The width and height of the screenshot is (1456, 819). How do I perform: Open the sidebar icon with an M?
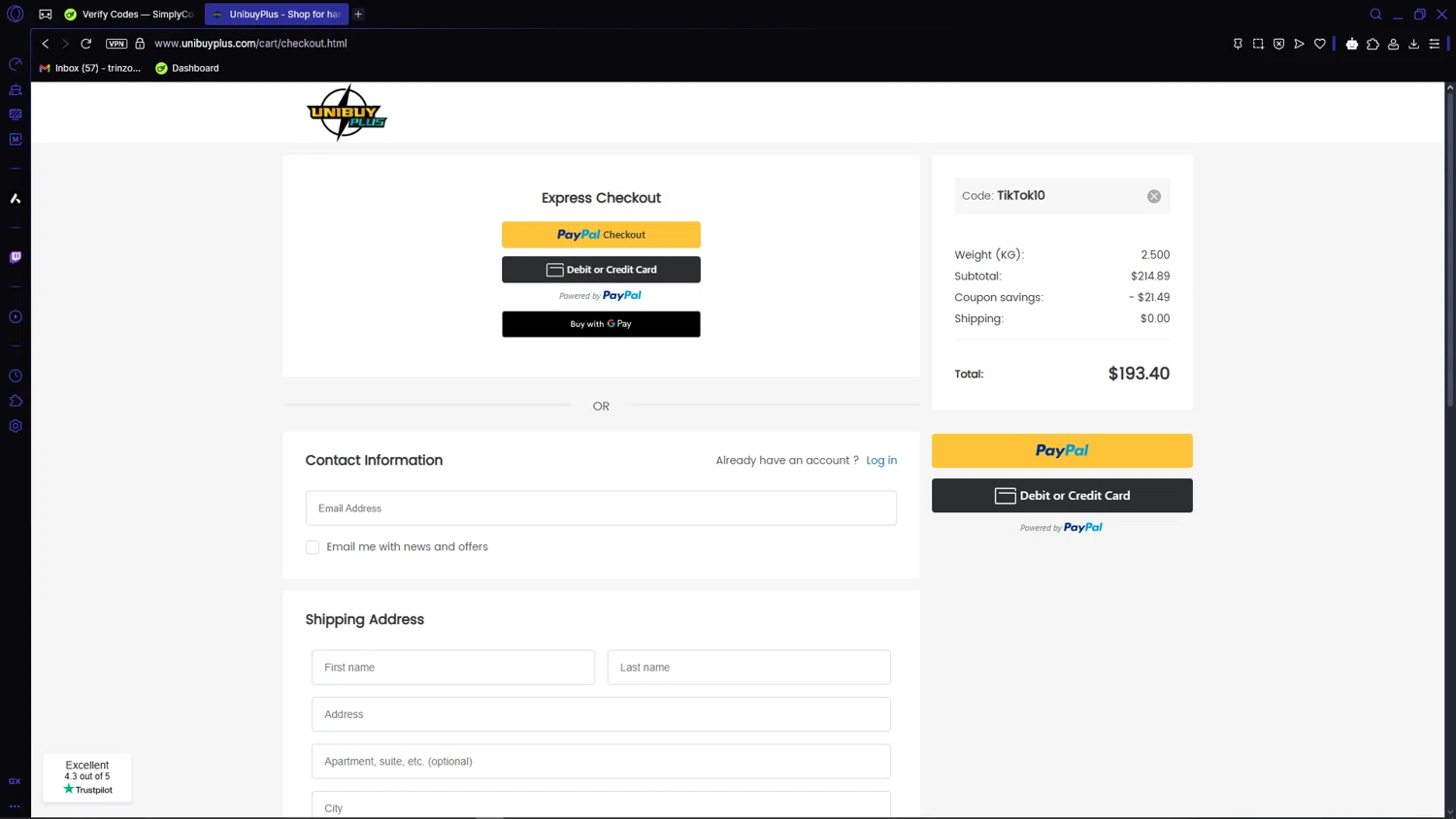(x=16, y=140)
